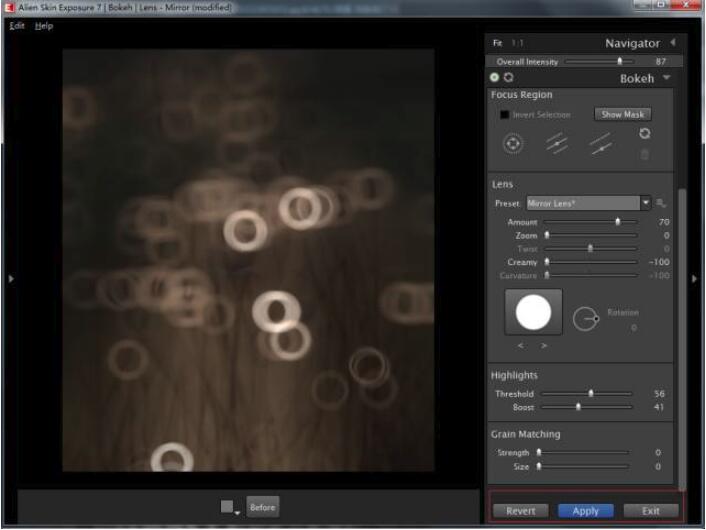Open the preset options icon beside Mirror Lens
The image size is (706, 530).
point(661,203)
